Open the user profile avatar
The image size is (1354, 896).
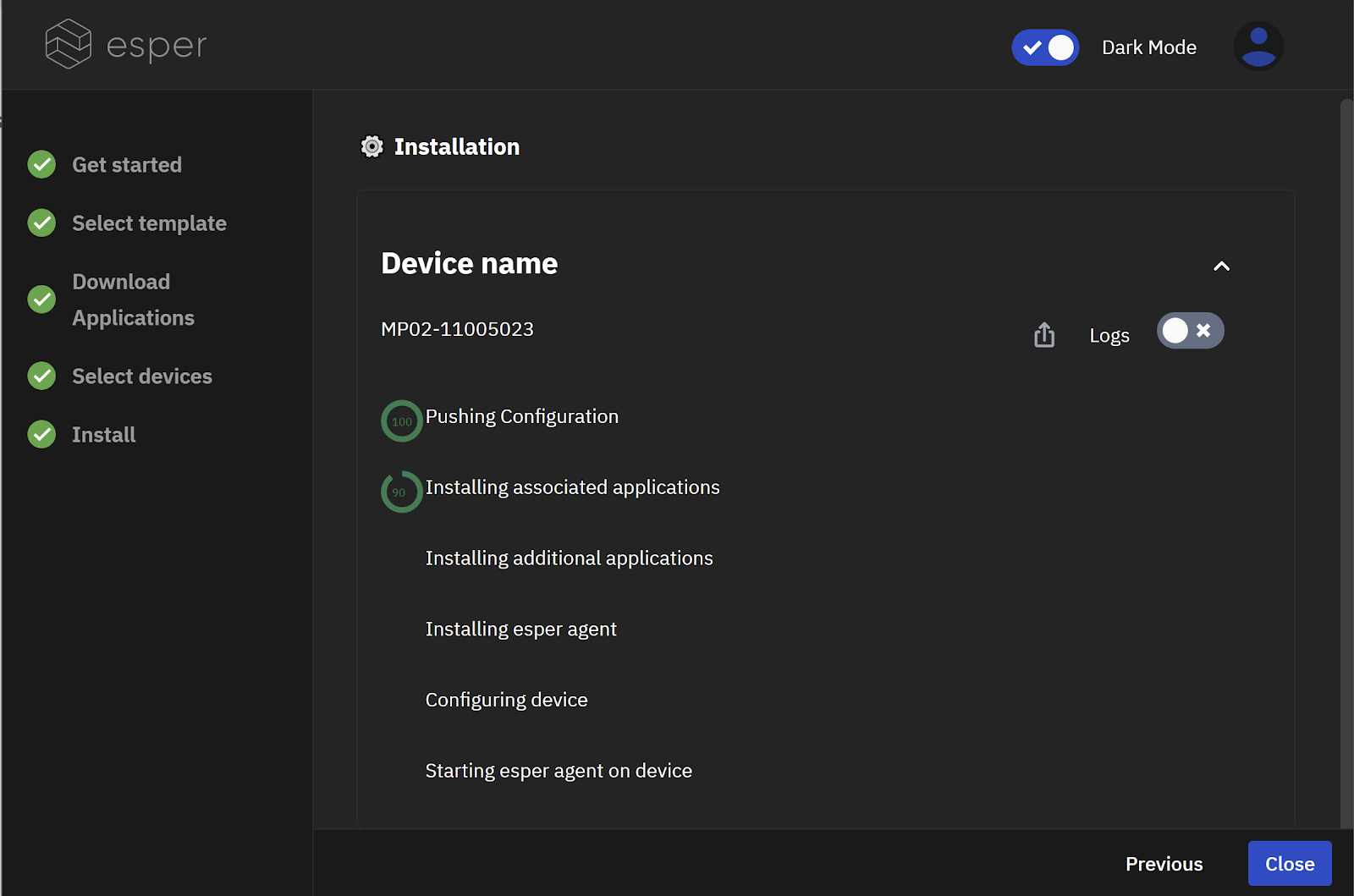tap(1258, 46)
